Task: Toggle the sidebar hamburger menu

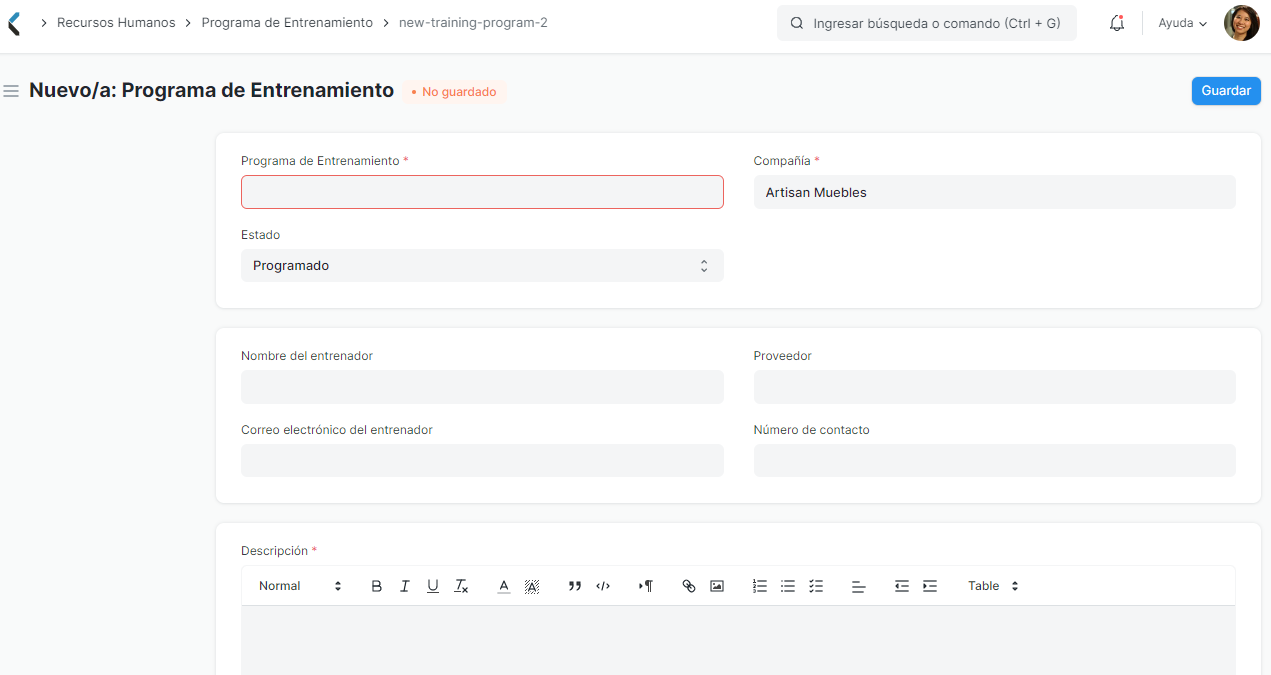Action: coord(11,91)
